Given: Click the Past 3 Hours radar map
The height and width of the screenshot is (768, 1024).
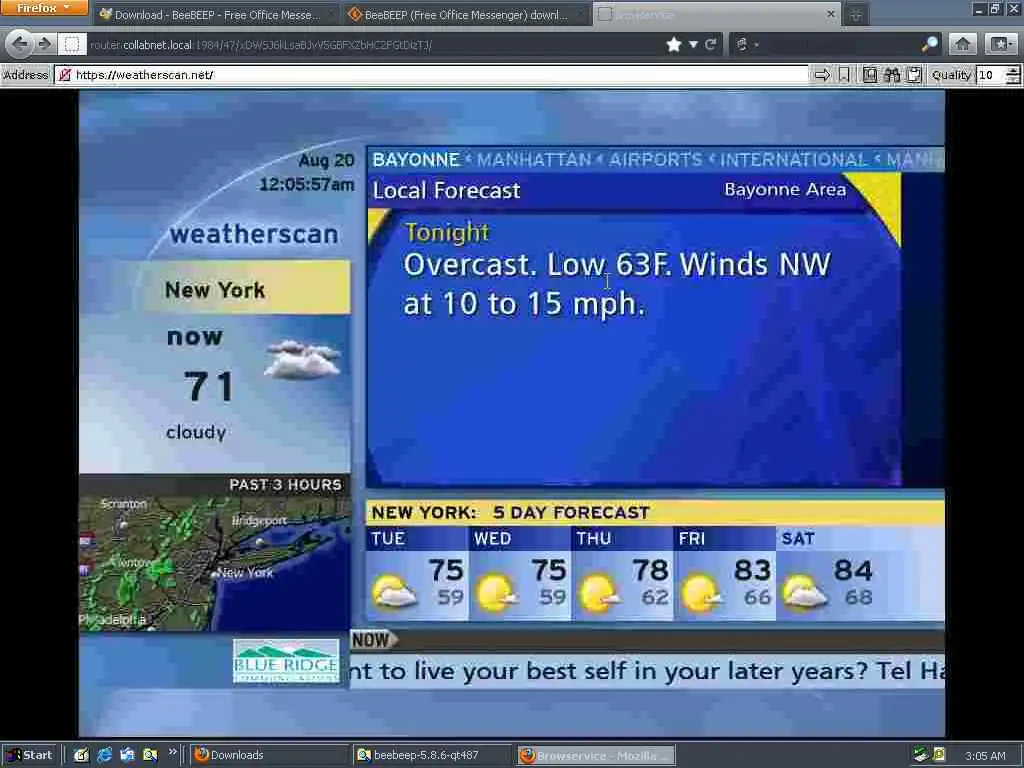Looking at the screenshot, I should [214, 562].
